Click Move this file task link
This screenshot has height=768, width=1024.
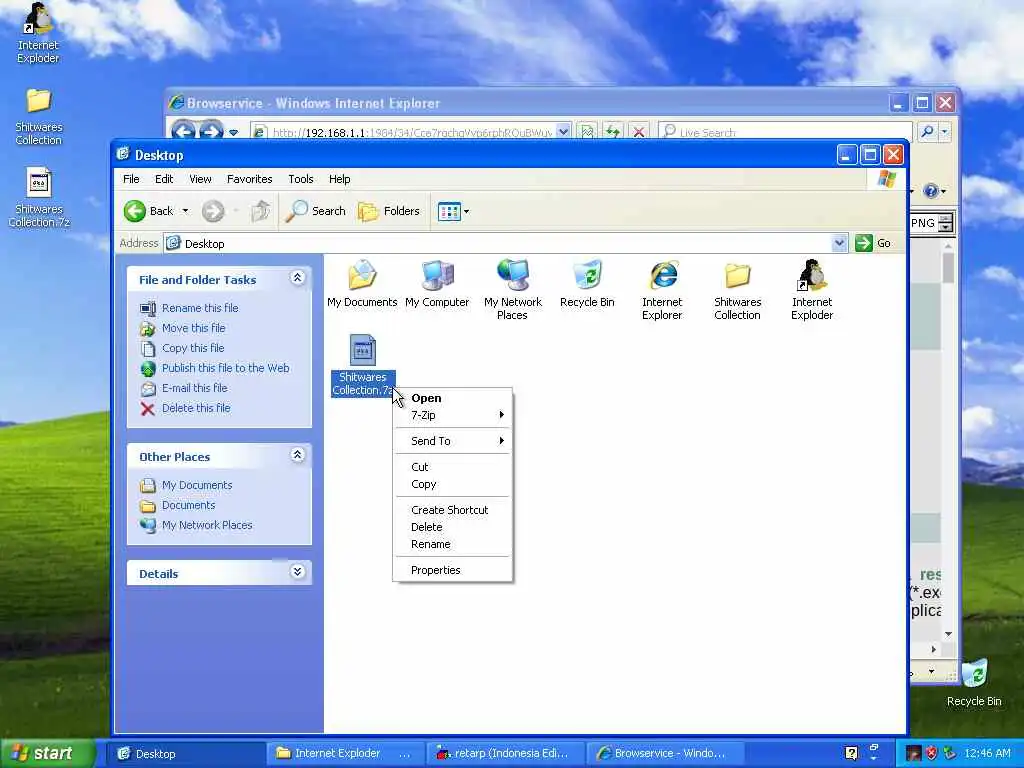pos(193,328)
